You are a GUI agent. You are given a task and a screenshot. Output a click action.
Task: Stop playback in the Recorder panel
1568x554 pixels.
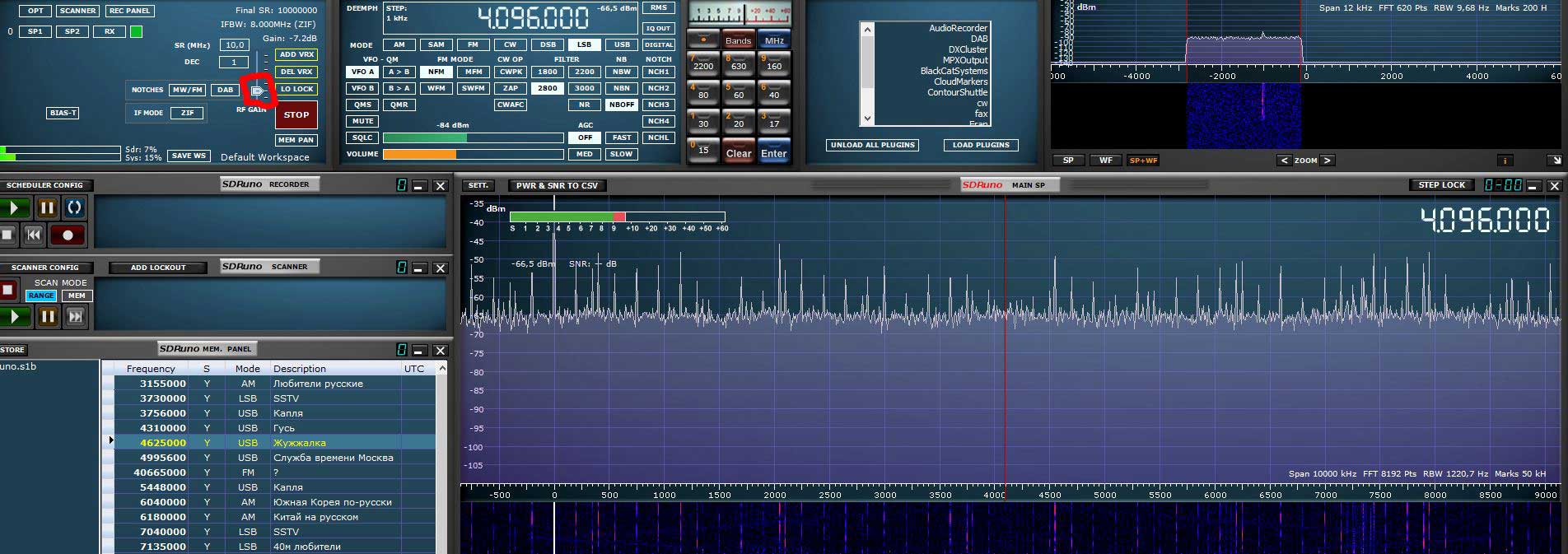7,235
